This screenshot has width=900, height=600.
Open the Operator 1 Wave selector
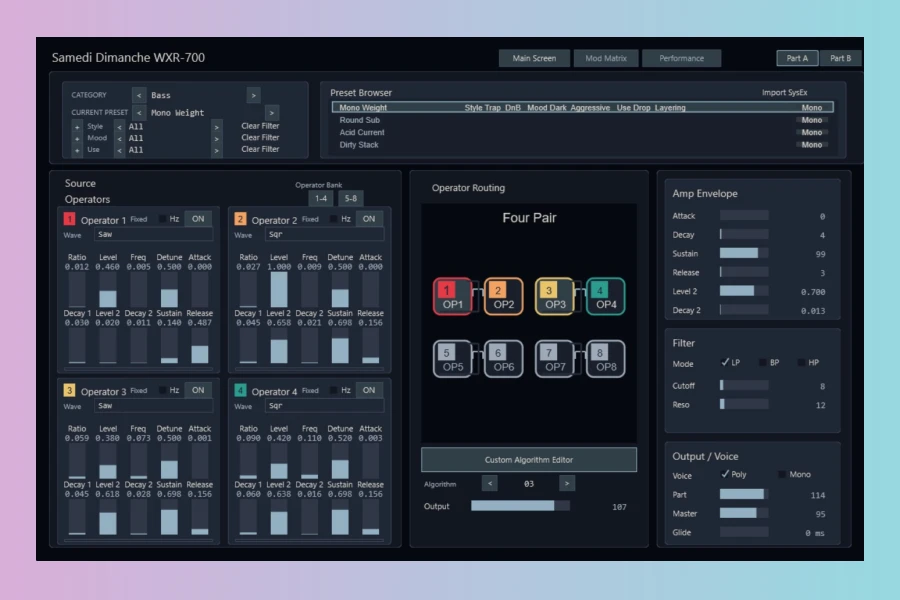pos(153,235)
